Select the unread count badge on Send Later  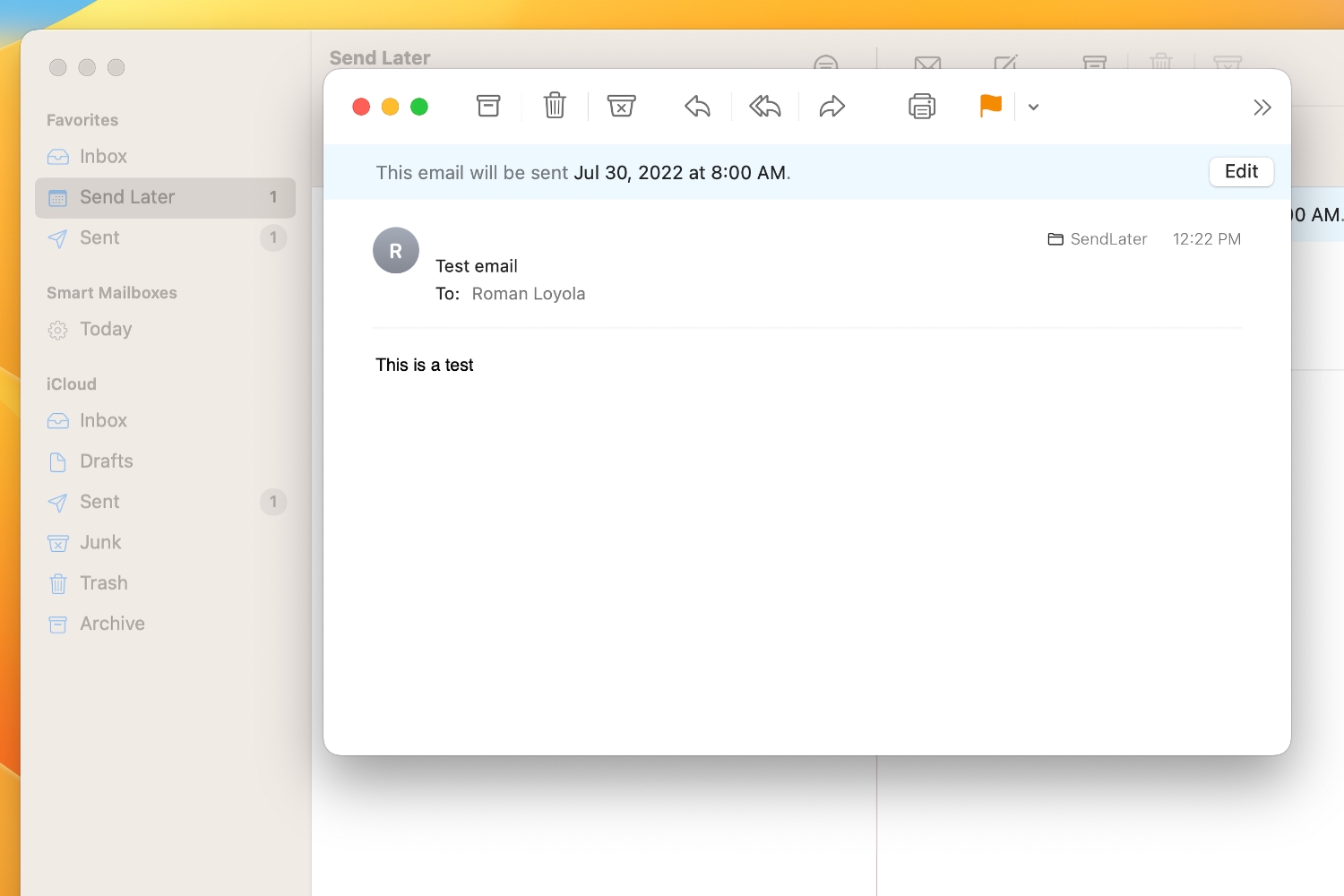tap(273, 197)
